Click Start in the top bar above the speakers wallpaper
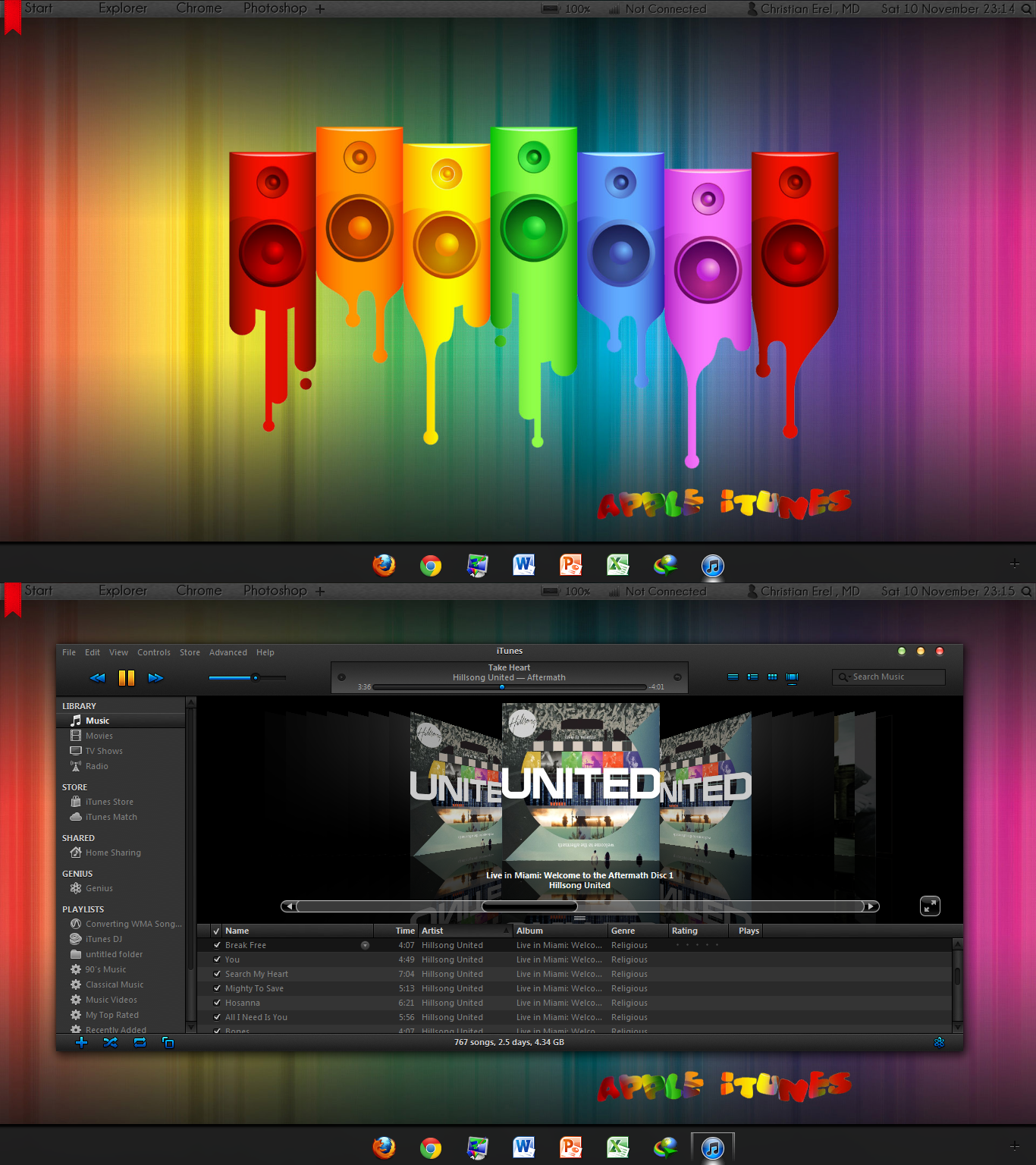This screenshot has height=1165, width=1036. click(38, 8)
